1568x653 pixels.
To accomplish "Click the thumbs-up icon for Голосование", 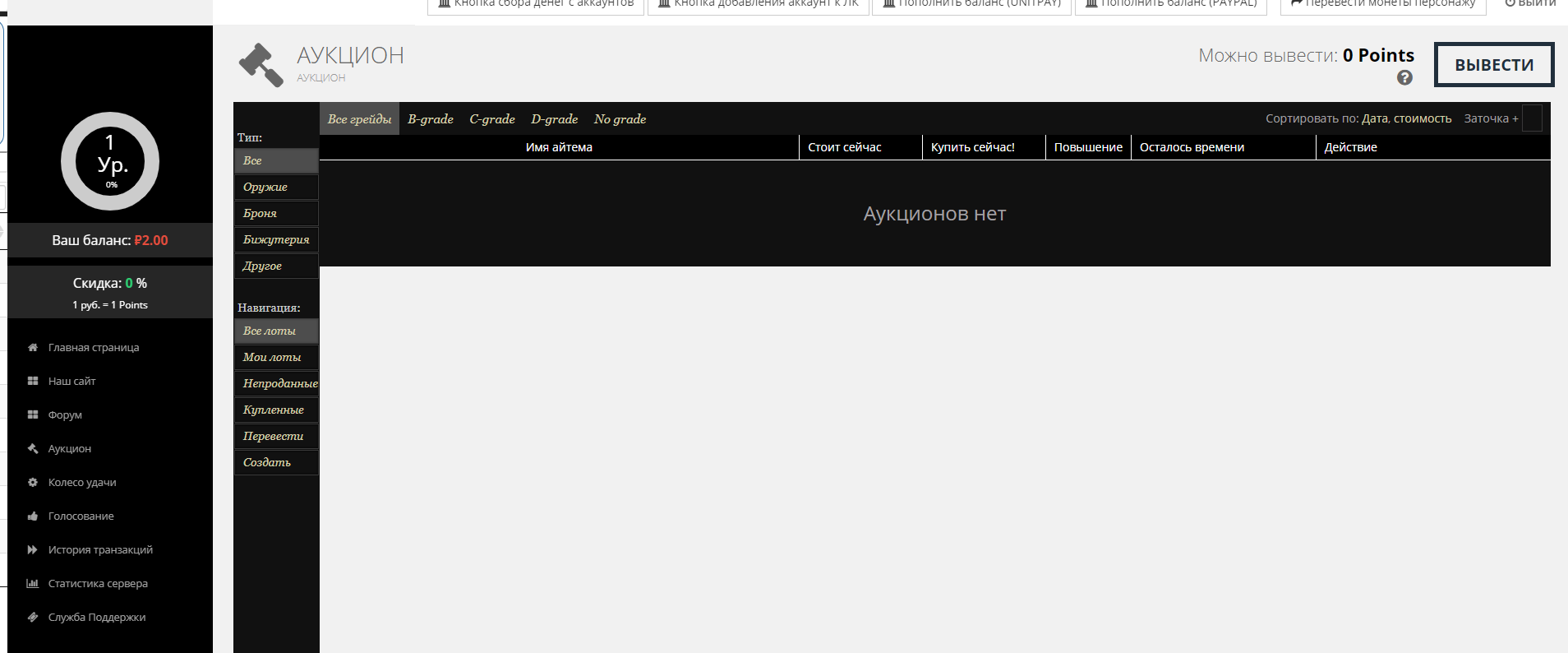I will click(x=33, y=516).
